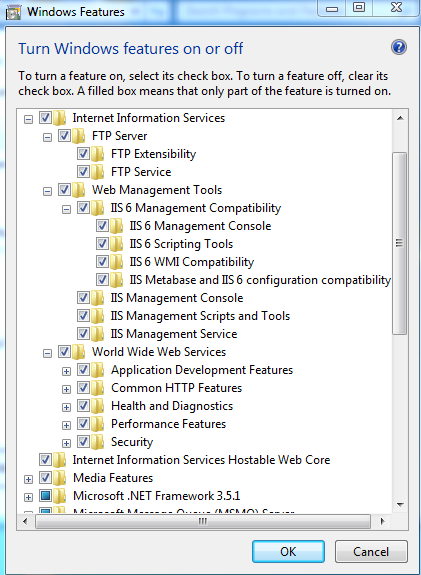Image resolution: width=421 pixels, height=575 pixels.
Task: Select Internet Information Services Hostable Web Core label
Action: coord(201,459)
